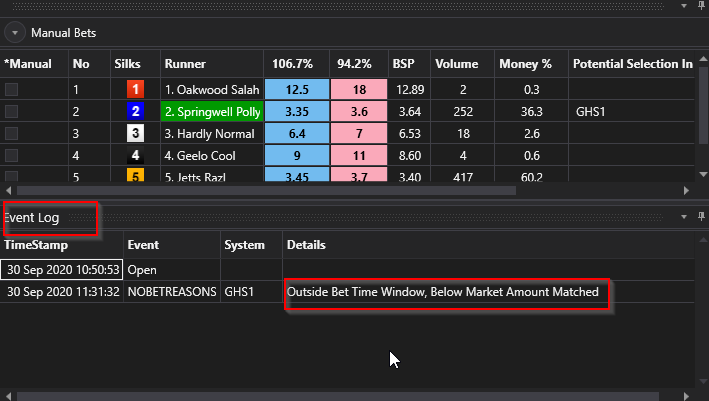Sort by Money % column header

coord(531,64)
